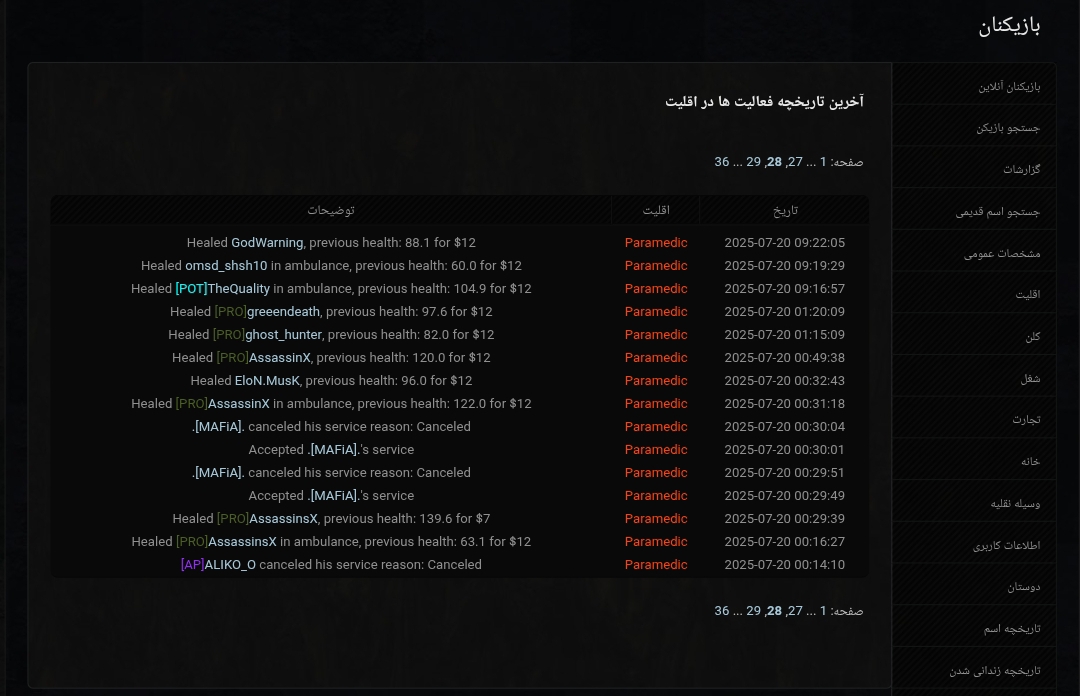
Task: Select date 2025-07-20 09:22:05 cell
Action: [785, 243]
